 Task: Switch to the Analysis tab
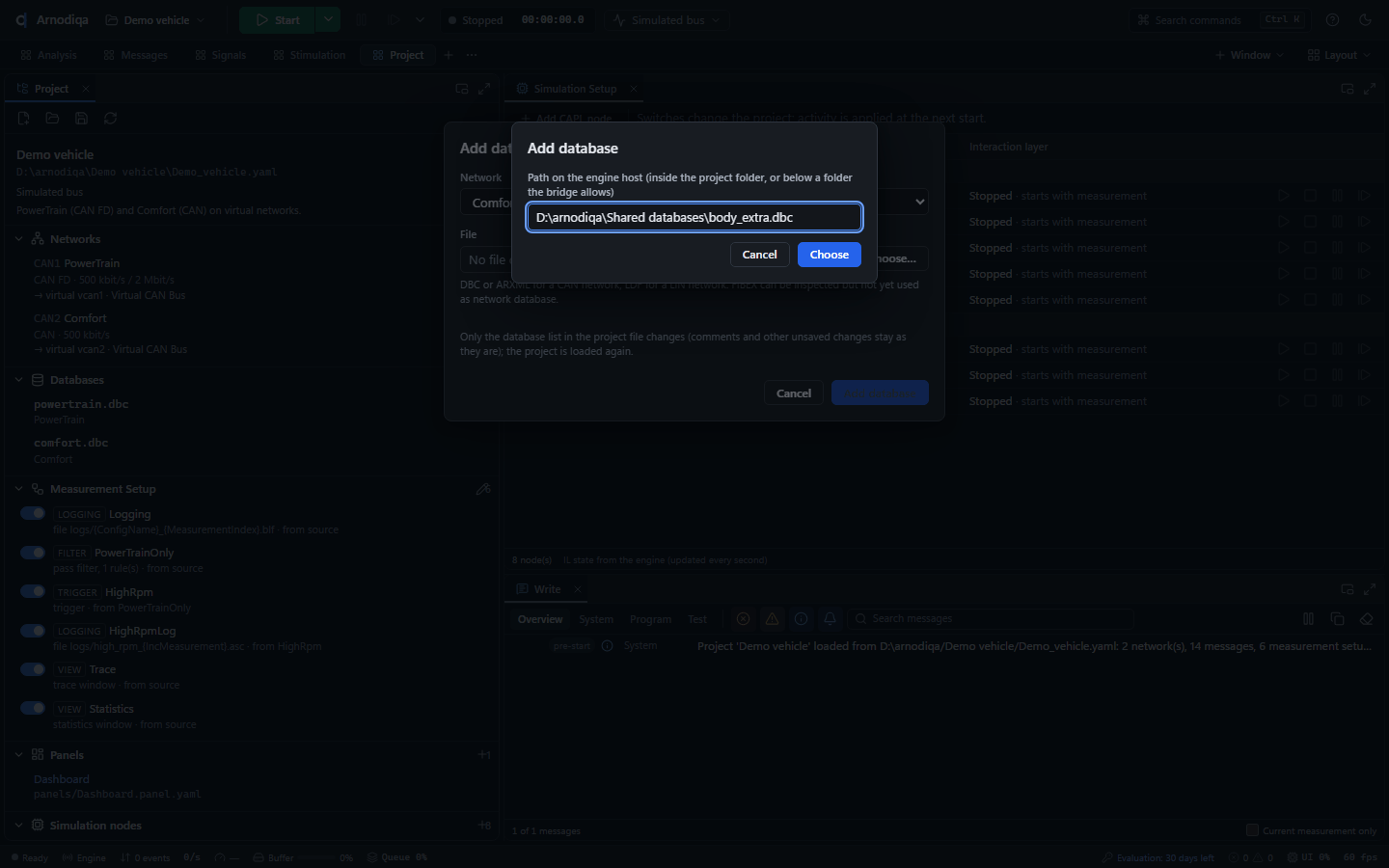point(48,55)
